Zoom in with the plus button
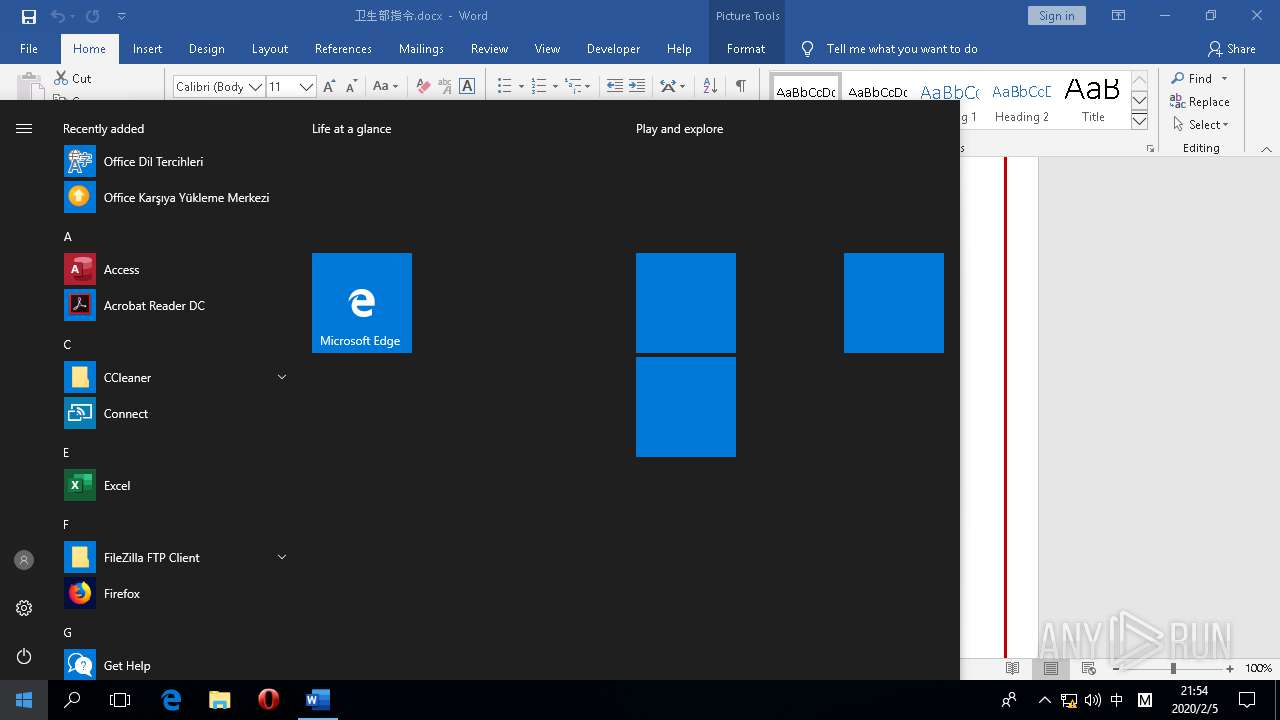Image resolution: width=1280 pixels, height=720 pixels. (x=1230, y=668)
